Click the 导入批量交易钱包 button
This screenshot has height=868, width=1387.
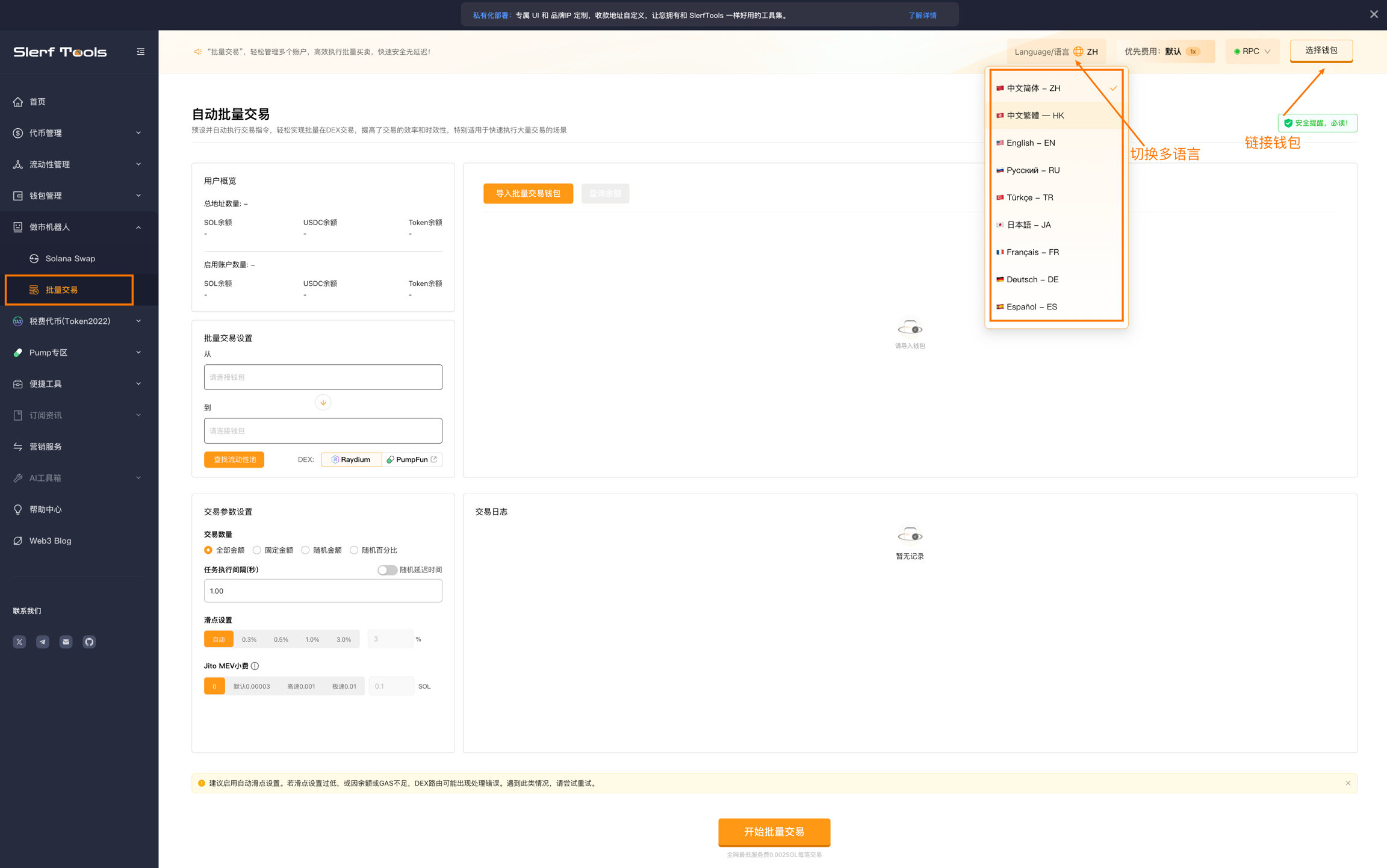[x=528, y=193]
